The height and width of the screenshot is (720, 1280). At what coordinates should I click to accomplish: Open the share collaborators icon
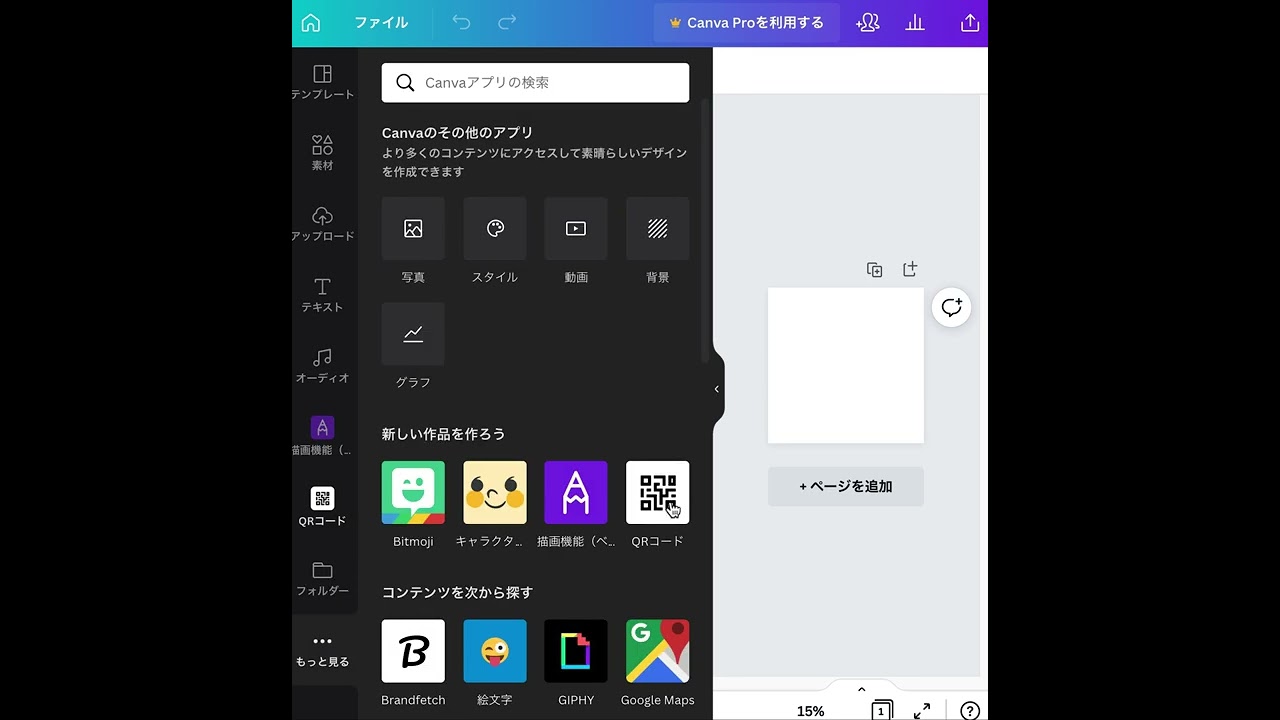tap(868, 23)
